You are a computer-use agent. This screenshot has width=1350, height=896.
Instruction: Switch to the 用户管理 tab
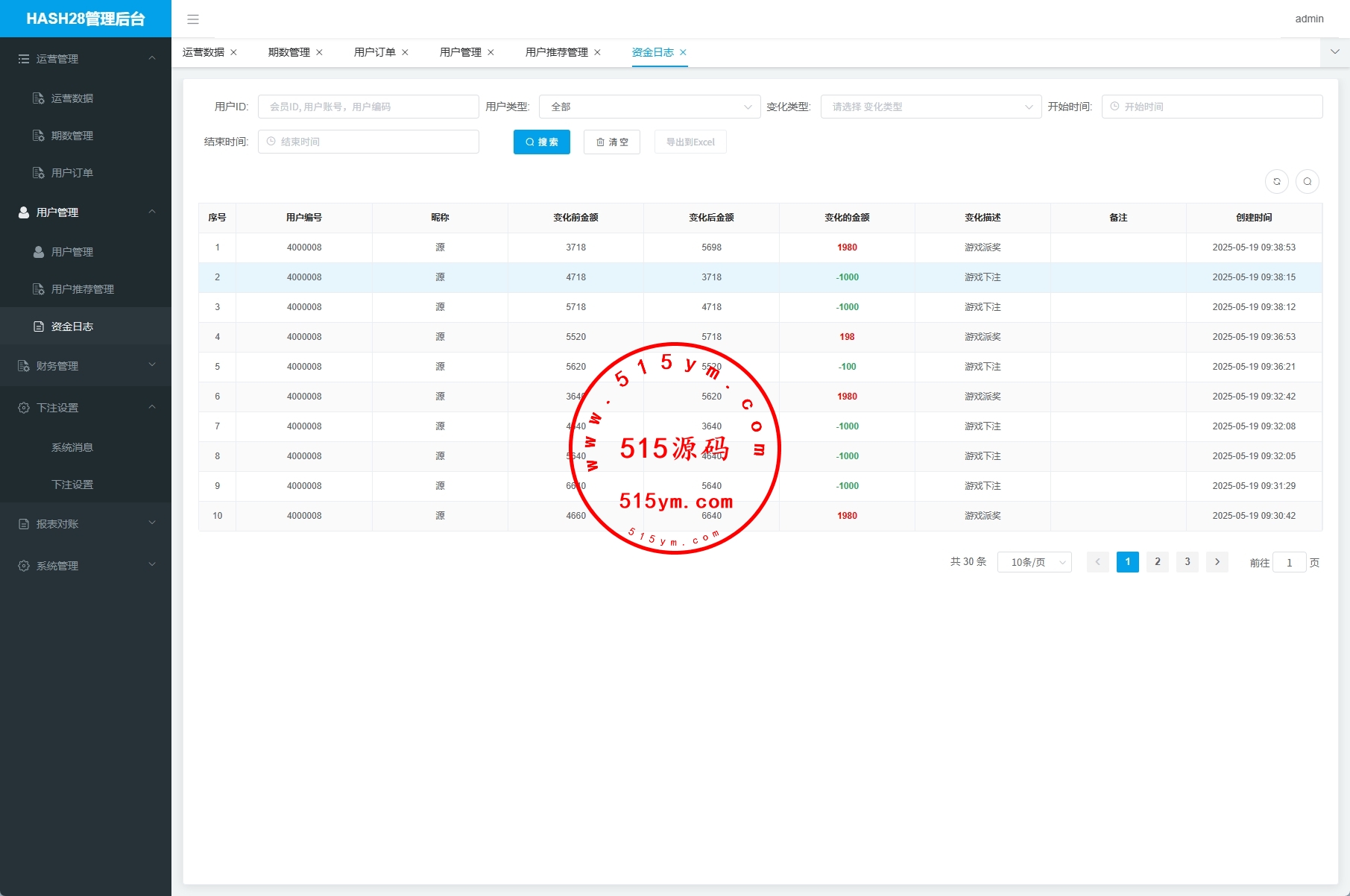point(460,52)
